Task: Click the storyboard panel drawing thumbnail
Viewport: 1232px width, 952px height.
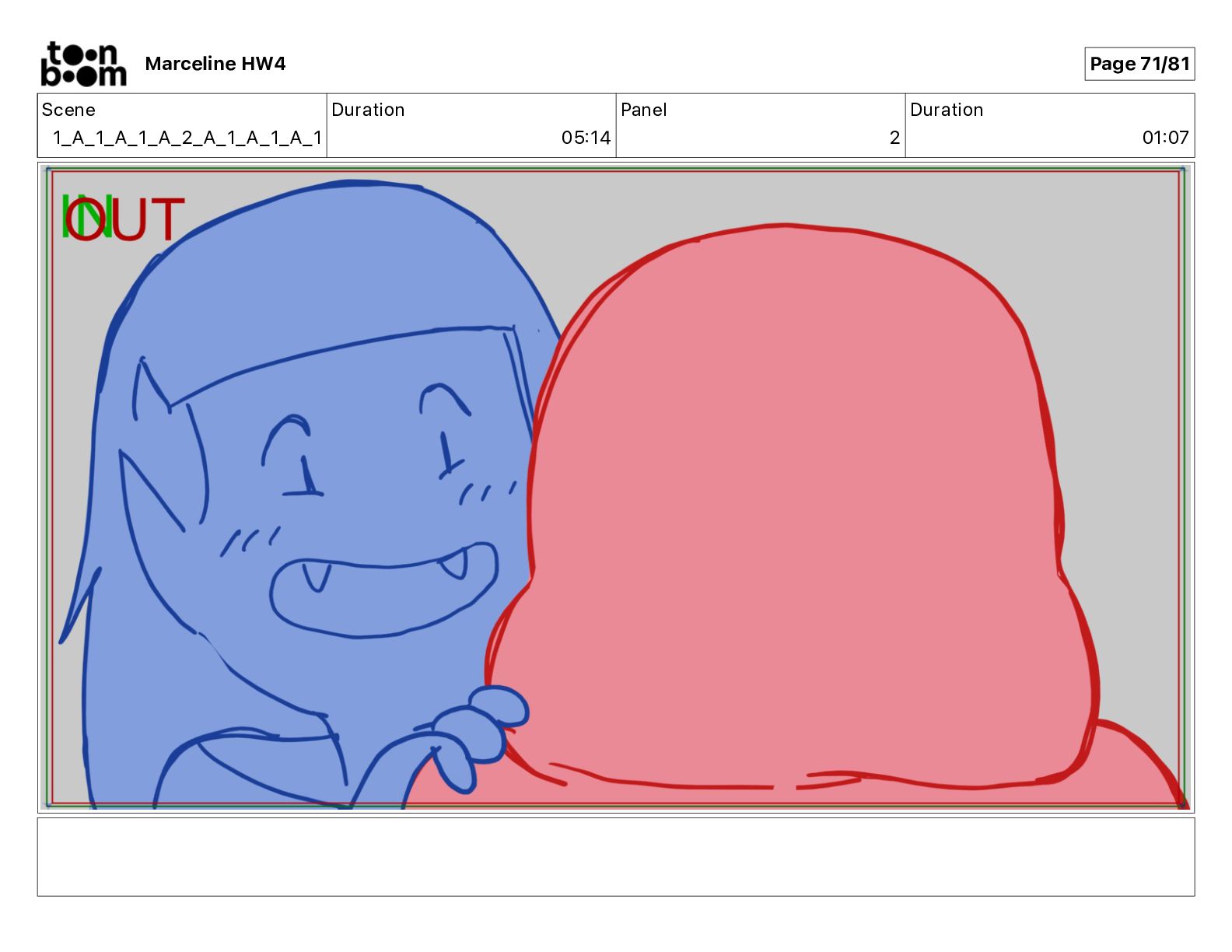Action: (616, 488)
